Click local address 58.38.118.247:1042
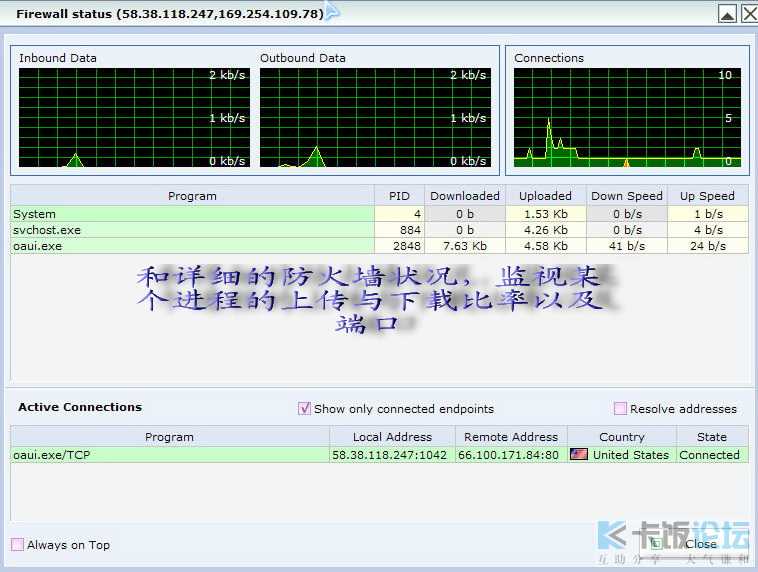The image size is (758, 572). click(389, 455)
